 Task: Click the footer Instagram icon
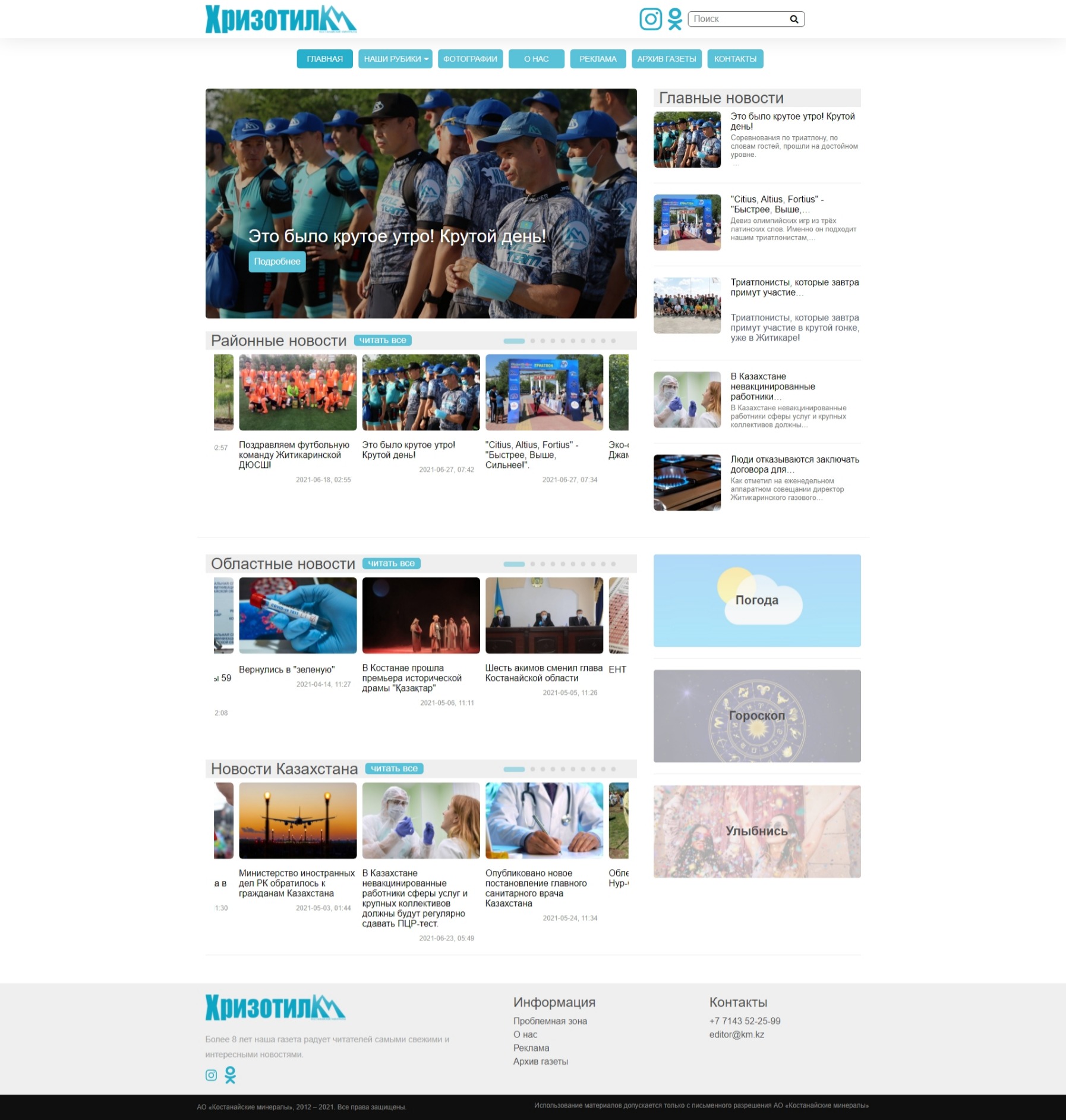point(211,1075)
